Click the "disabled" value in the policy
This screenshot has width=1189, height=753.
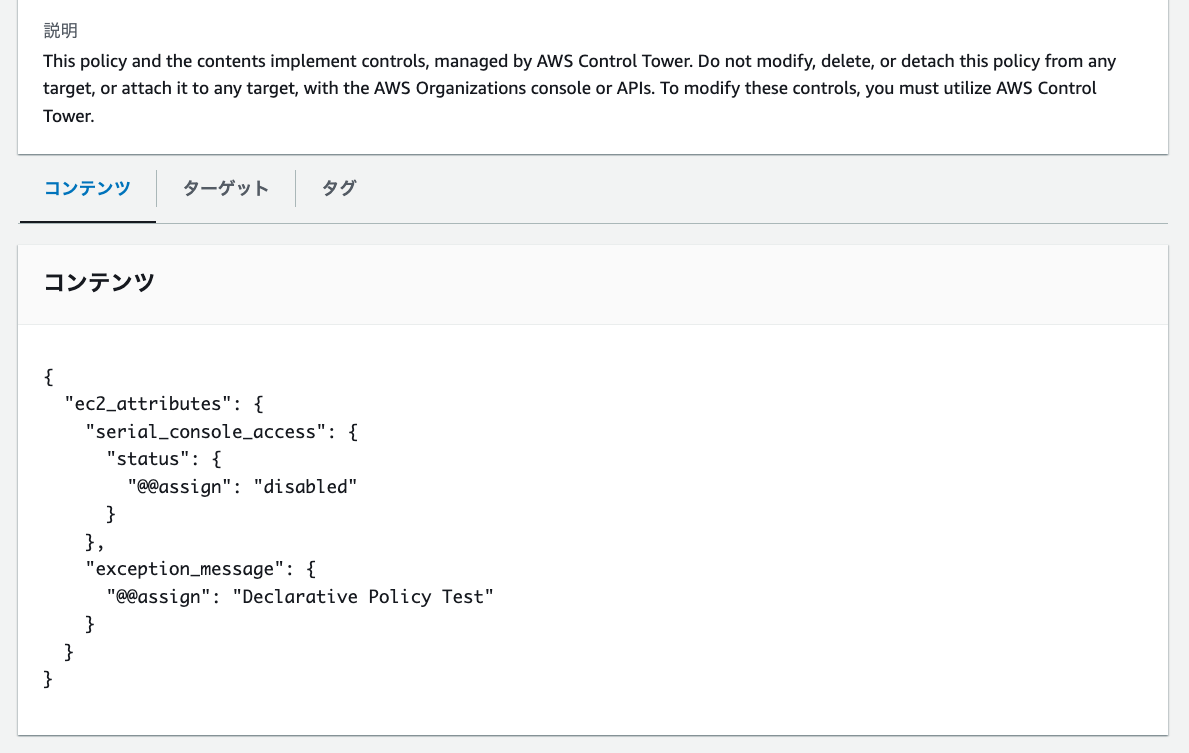(x=305, y=487)
